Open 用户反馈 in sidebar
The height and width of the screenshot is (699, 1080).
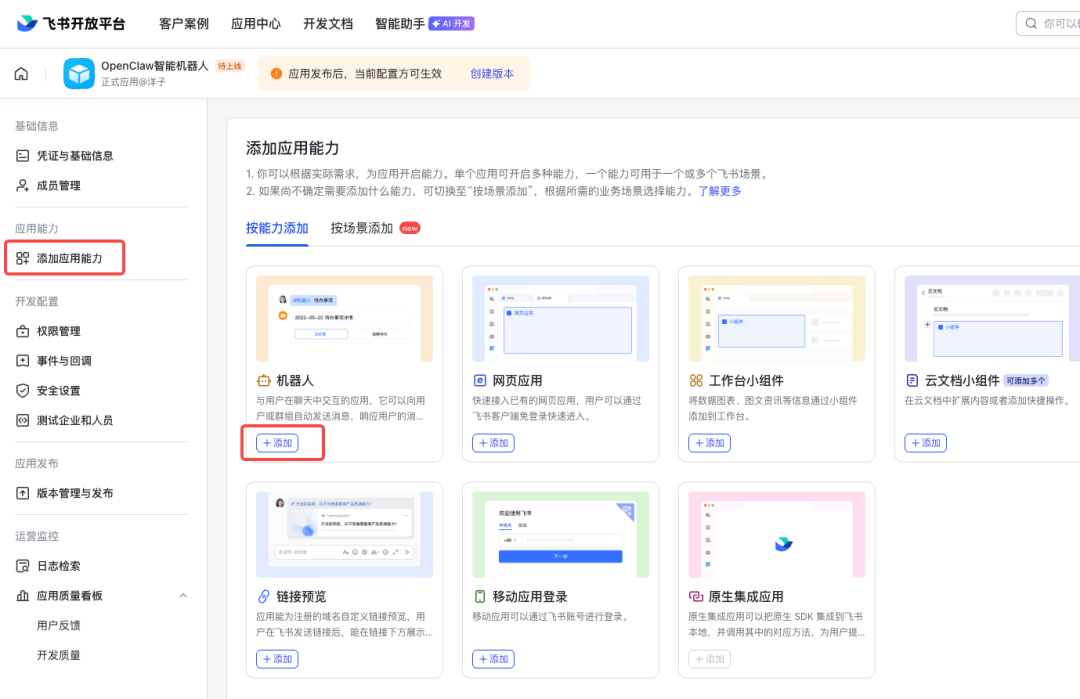[x=59, y=625]
